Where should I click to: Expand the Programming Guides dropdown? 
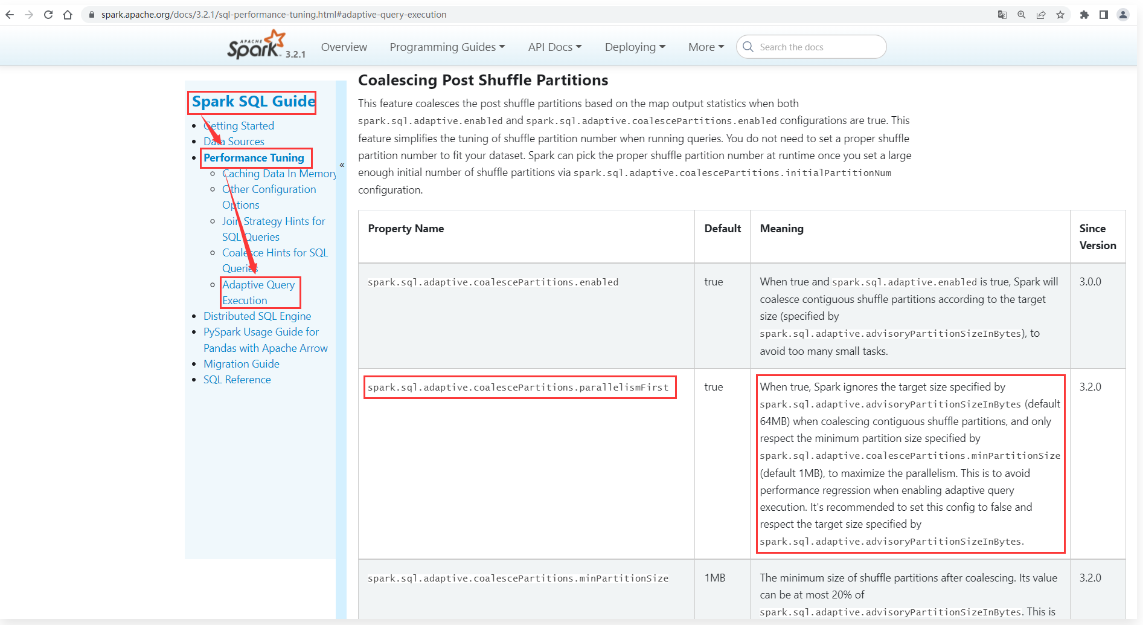click(x=447, y=47)
